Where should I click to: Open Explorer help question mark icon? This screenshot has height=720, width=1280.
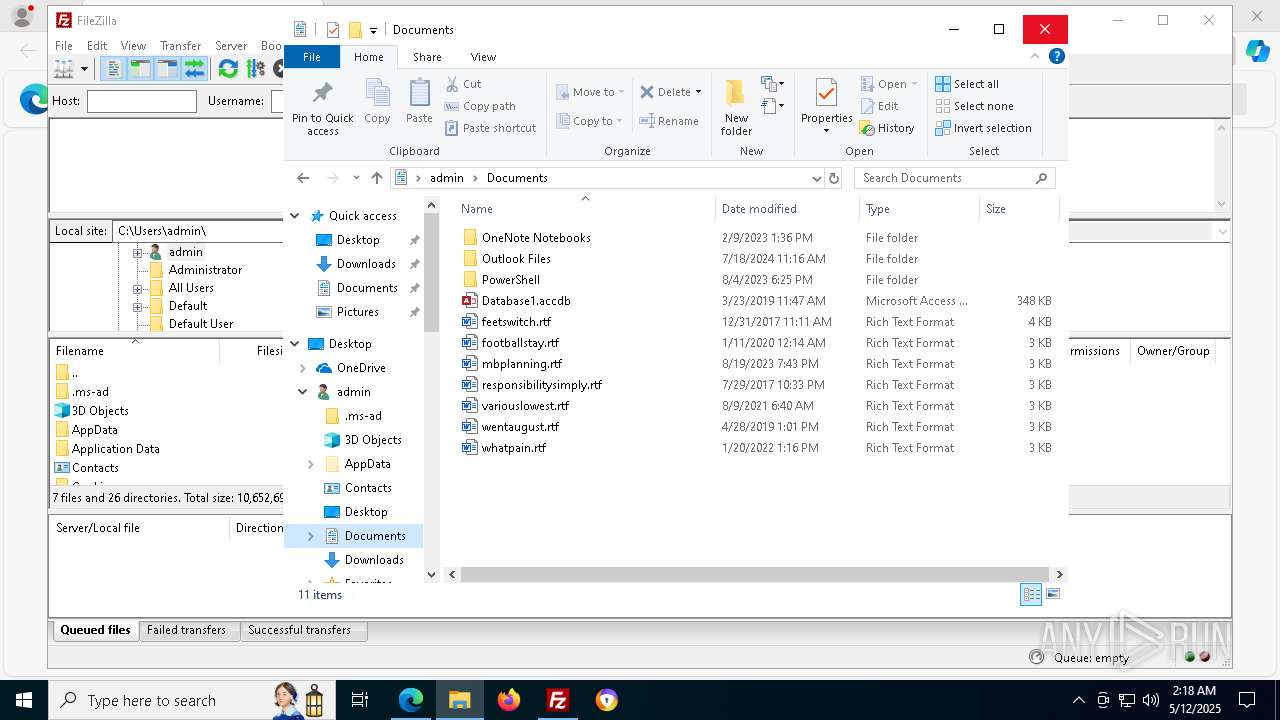[1056, 57]
